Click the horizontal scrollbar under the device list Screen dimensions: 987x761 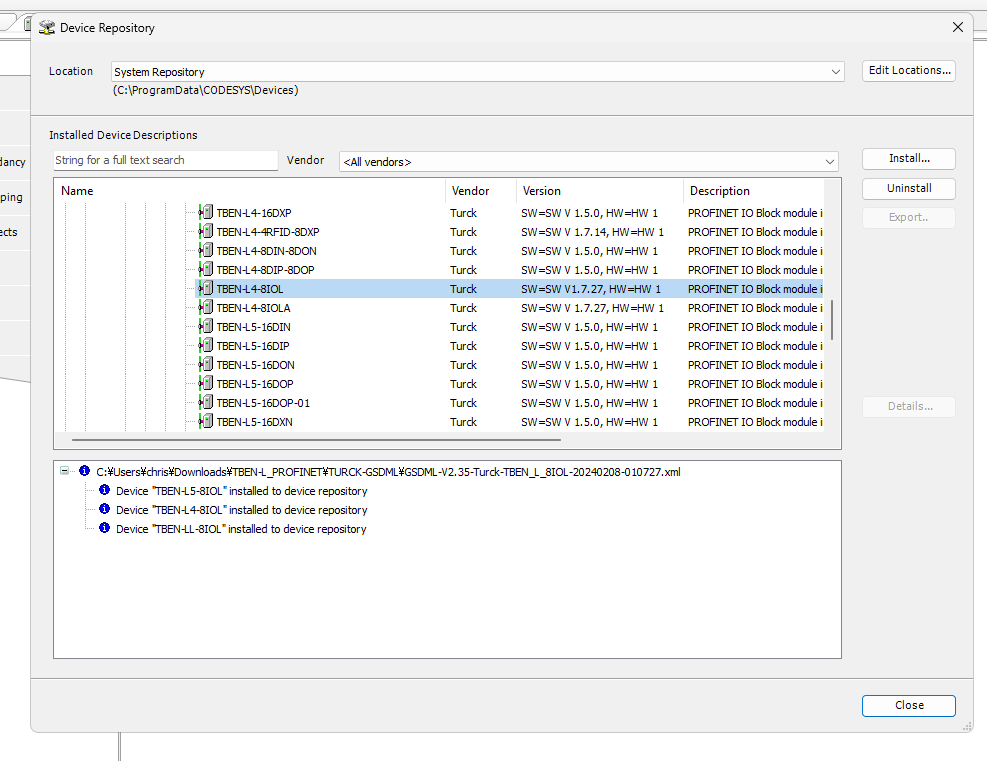pos(316,440)
